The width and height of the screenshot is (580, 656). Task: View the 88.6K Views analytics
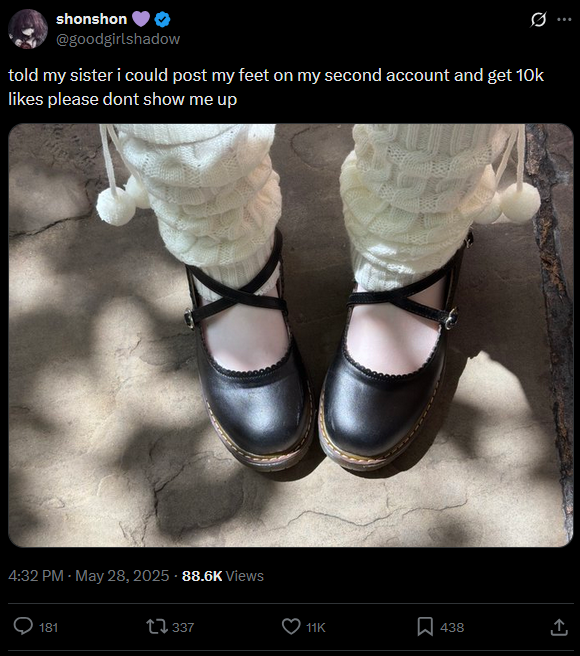click(x=223, y=576)
